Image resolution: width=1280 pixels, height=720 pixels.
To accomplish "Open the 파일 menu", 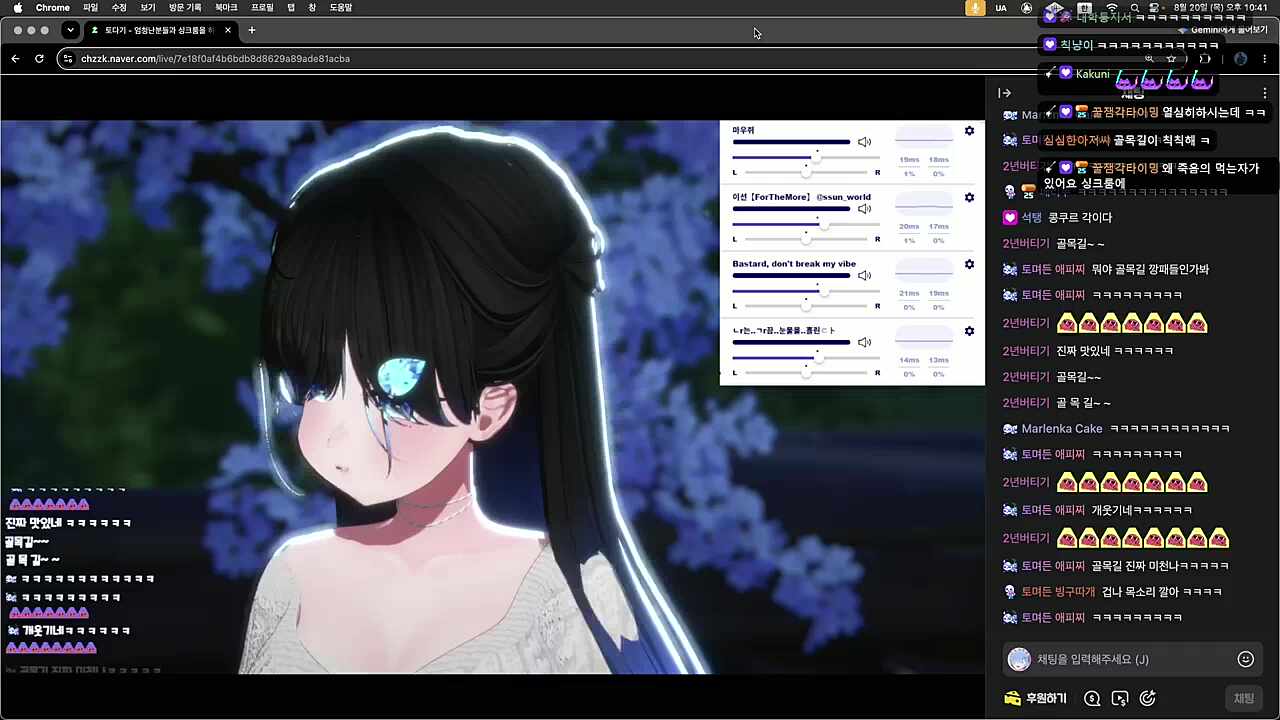I will [x=91, y=8].
